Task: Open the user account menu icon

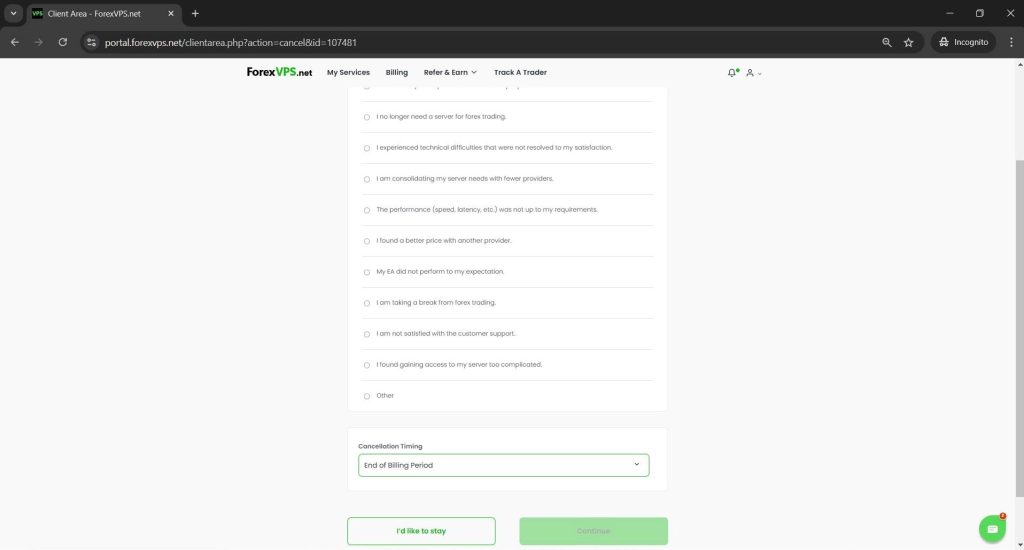Action: 753,73
